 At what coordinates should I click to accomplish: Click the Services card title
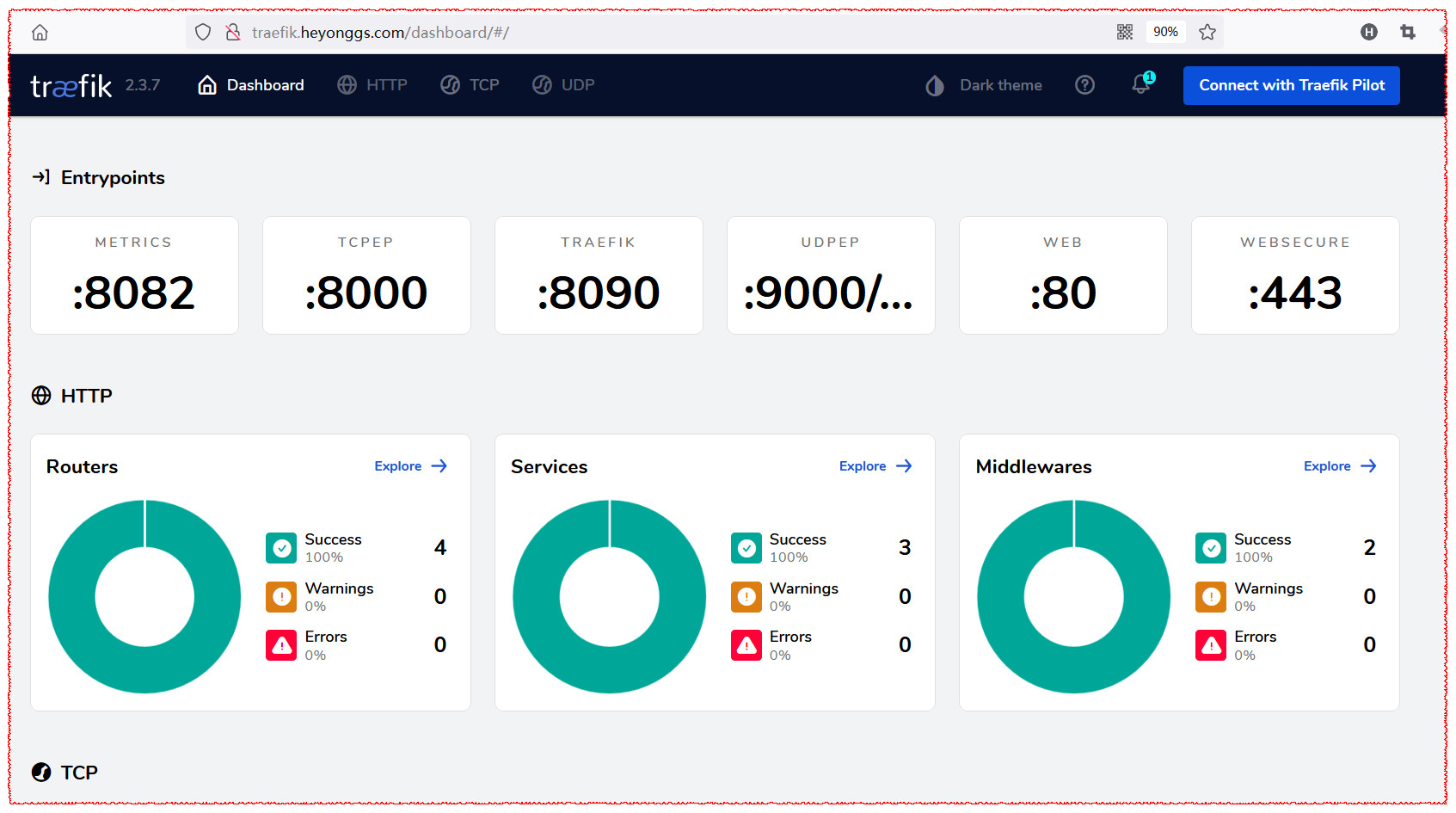549,467
